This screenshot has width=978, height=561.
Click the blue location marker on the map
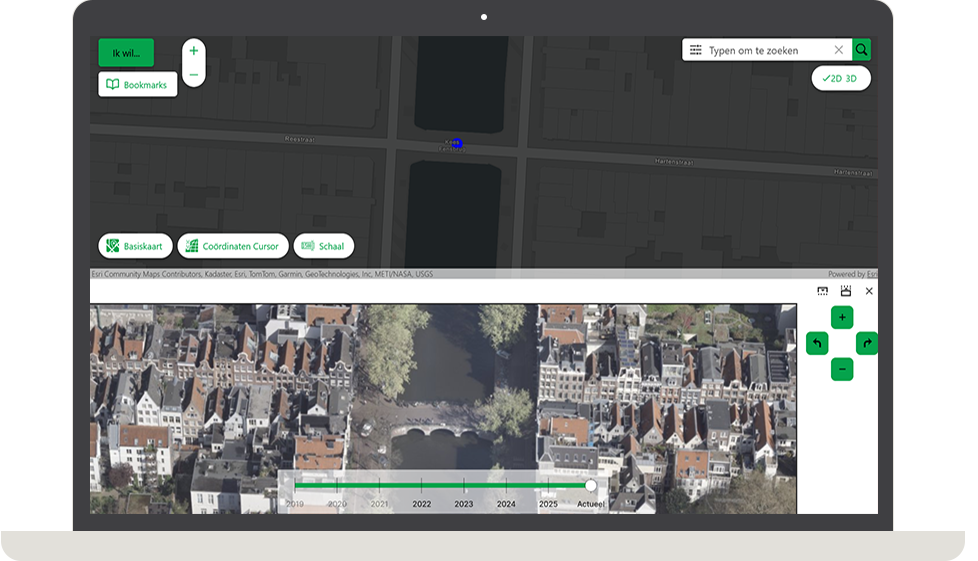coord(457,144)
